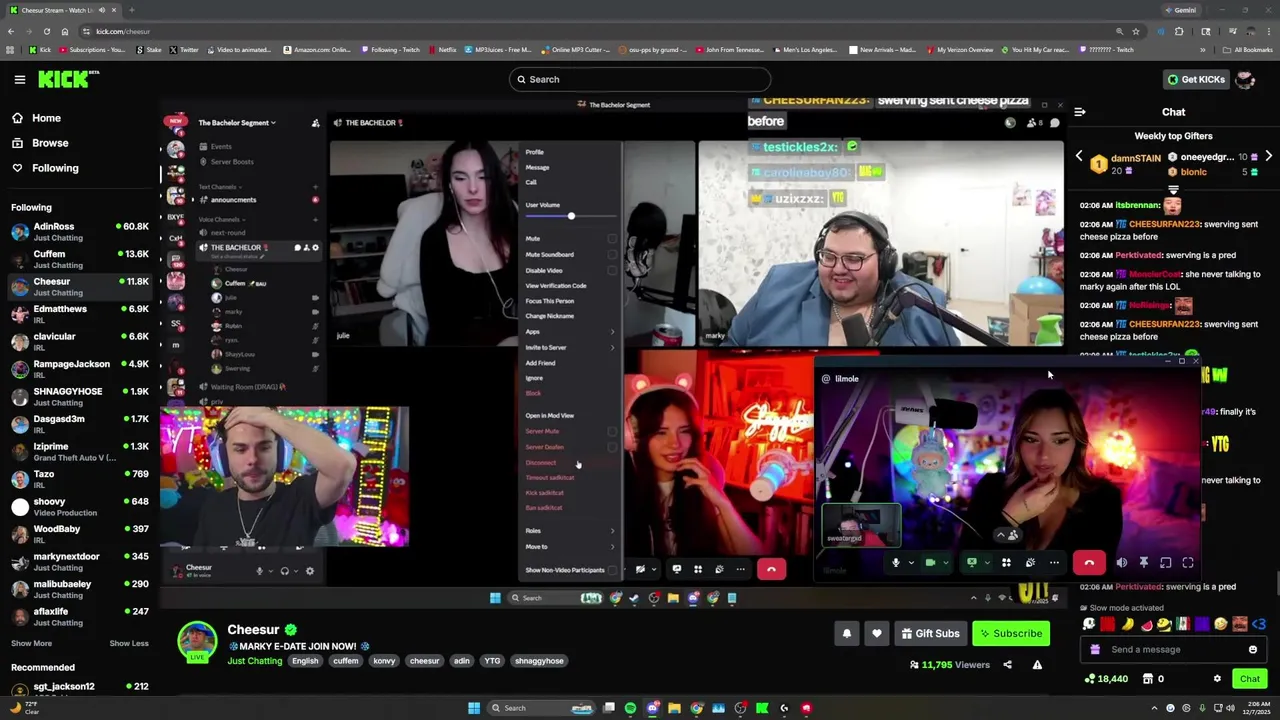Click the Kick search box

(640, 79)
